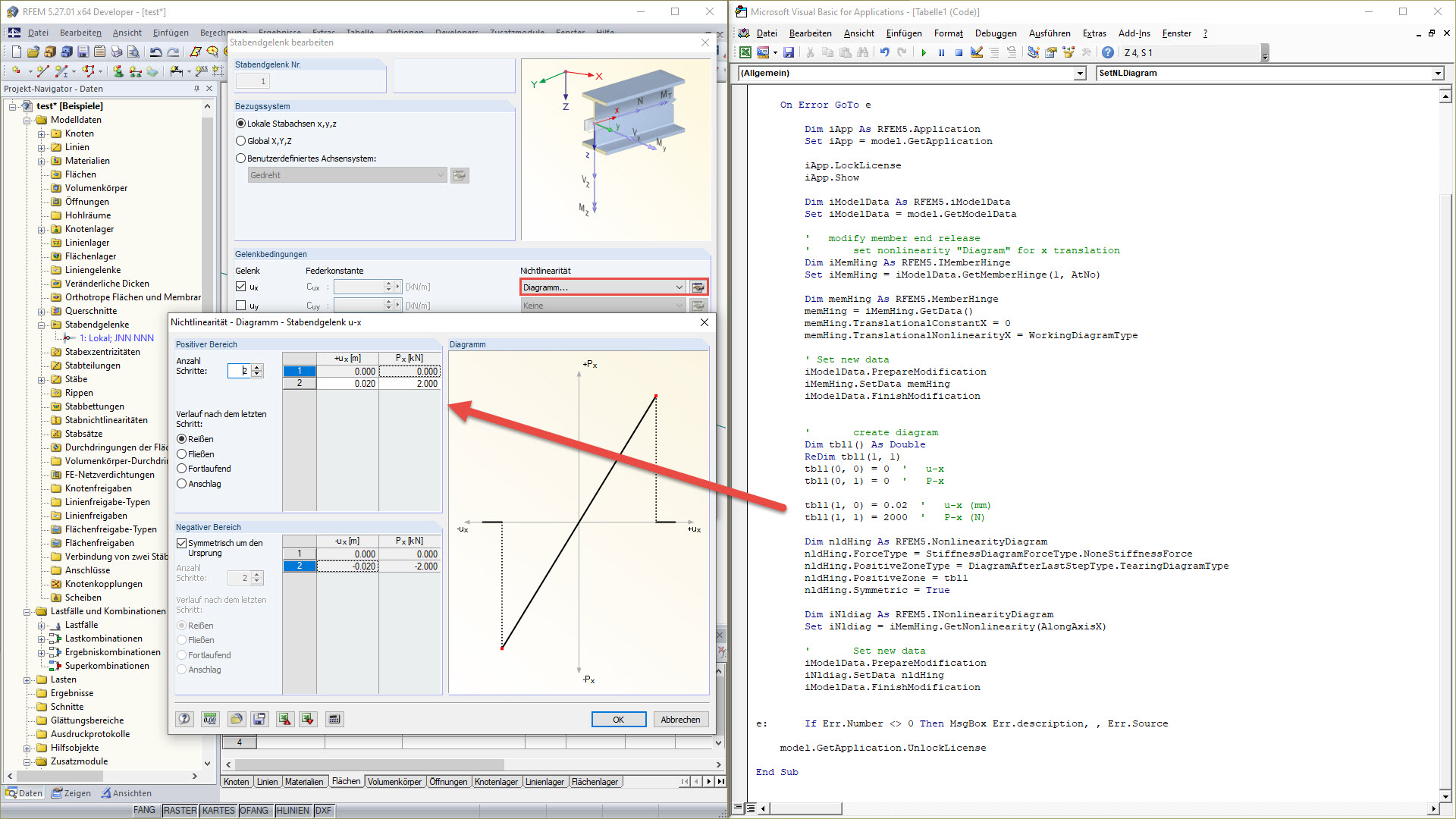Click the Abbrechen button
The height and width of the screenshot is (819, 1456).
[680, 720]
